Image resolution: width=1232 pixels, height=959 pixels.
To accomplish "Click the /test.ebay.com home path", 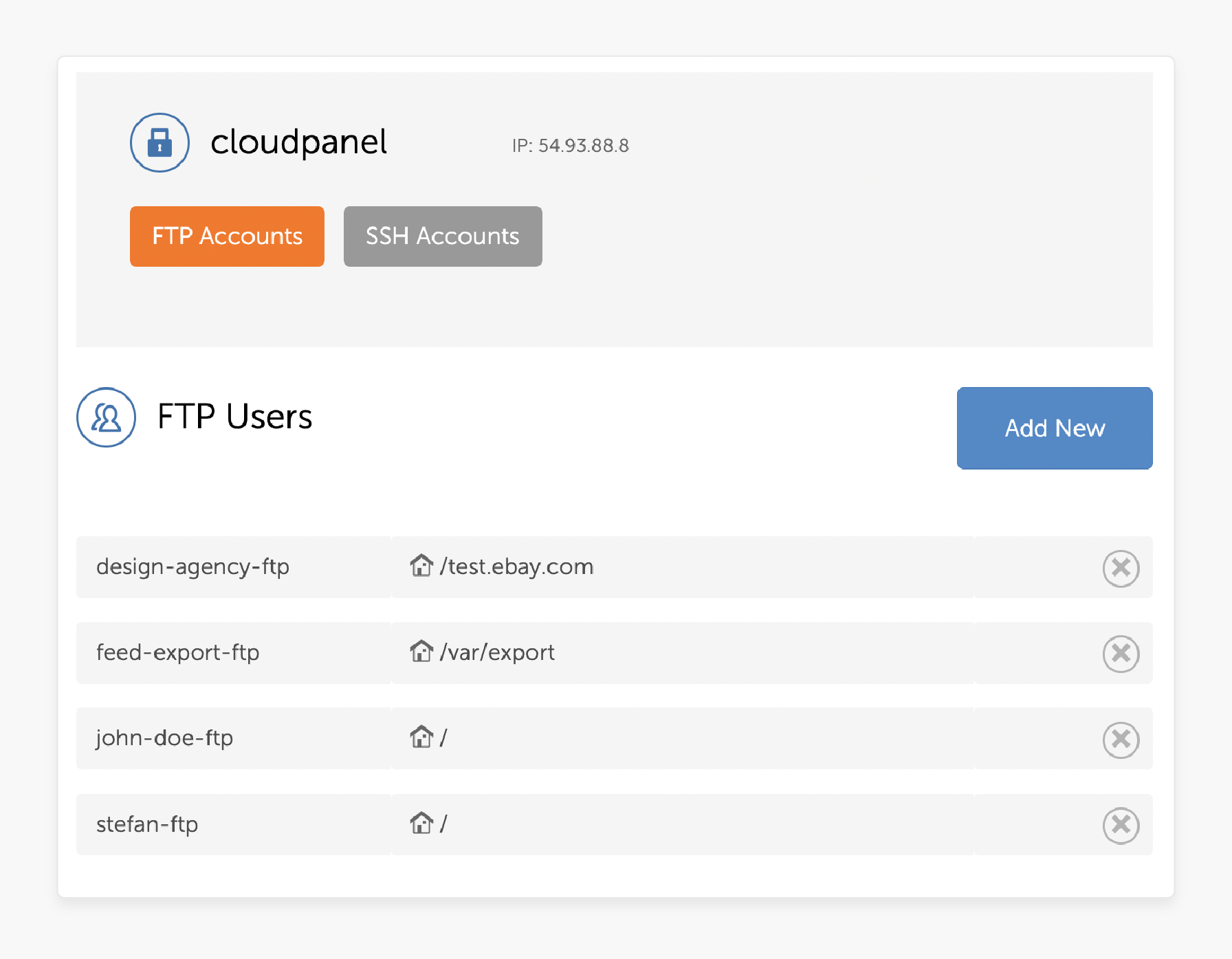I will [x=517, y=566].
